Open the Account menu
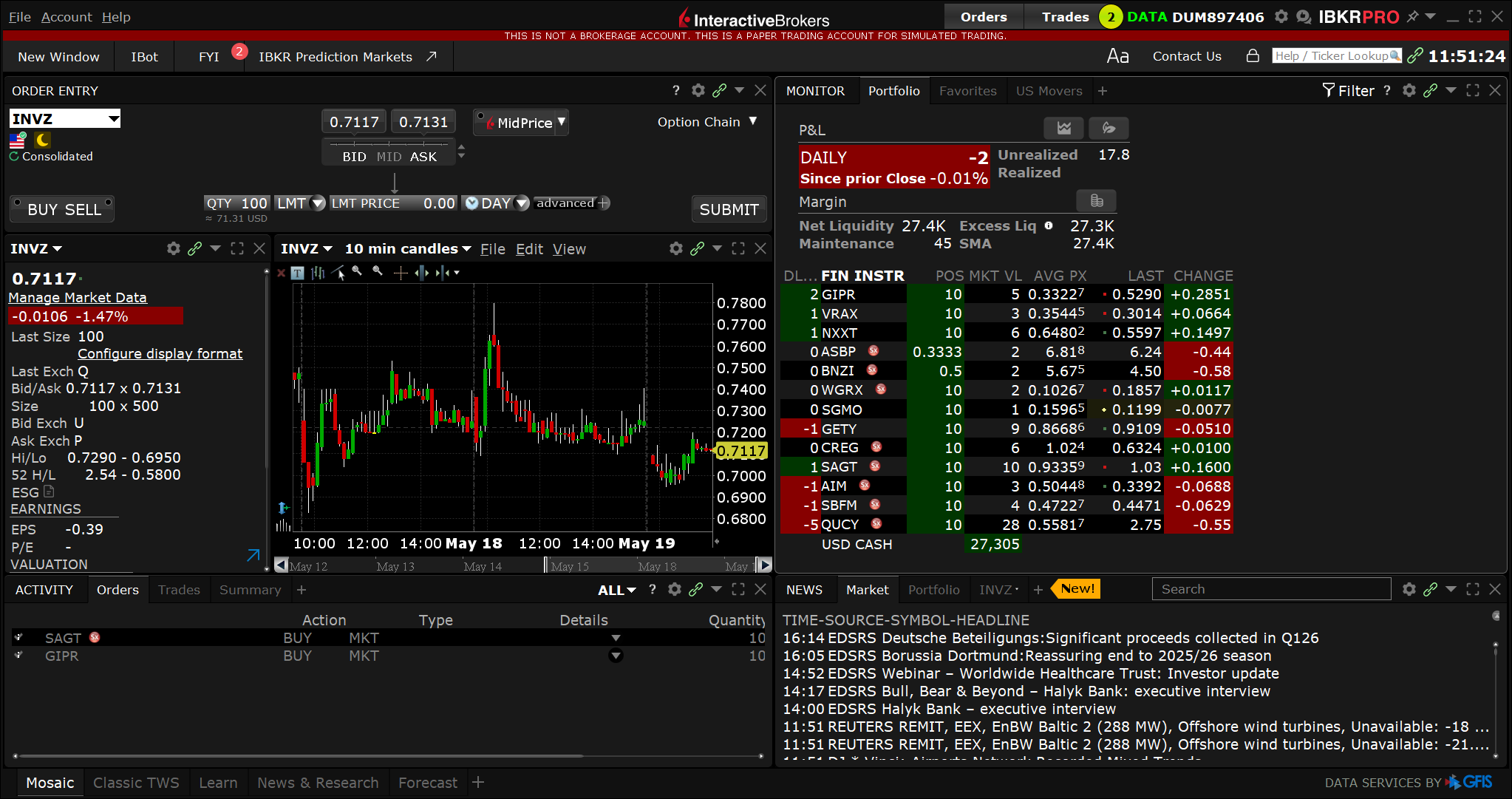Image resolution: width=1512 pixels, height=799 pixels. tap(67, 16)
